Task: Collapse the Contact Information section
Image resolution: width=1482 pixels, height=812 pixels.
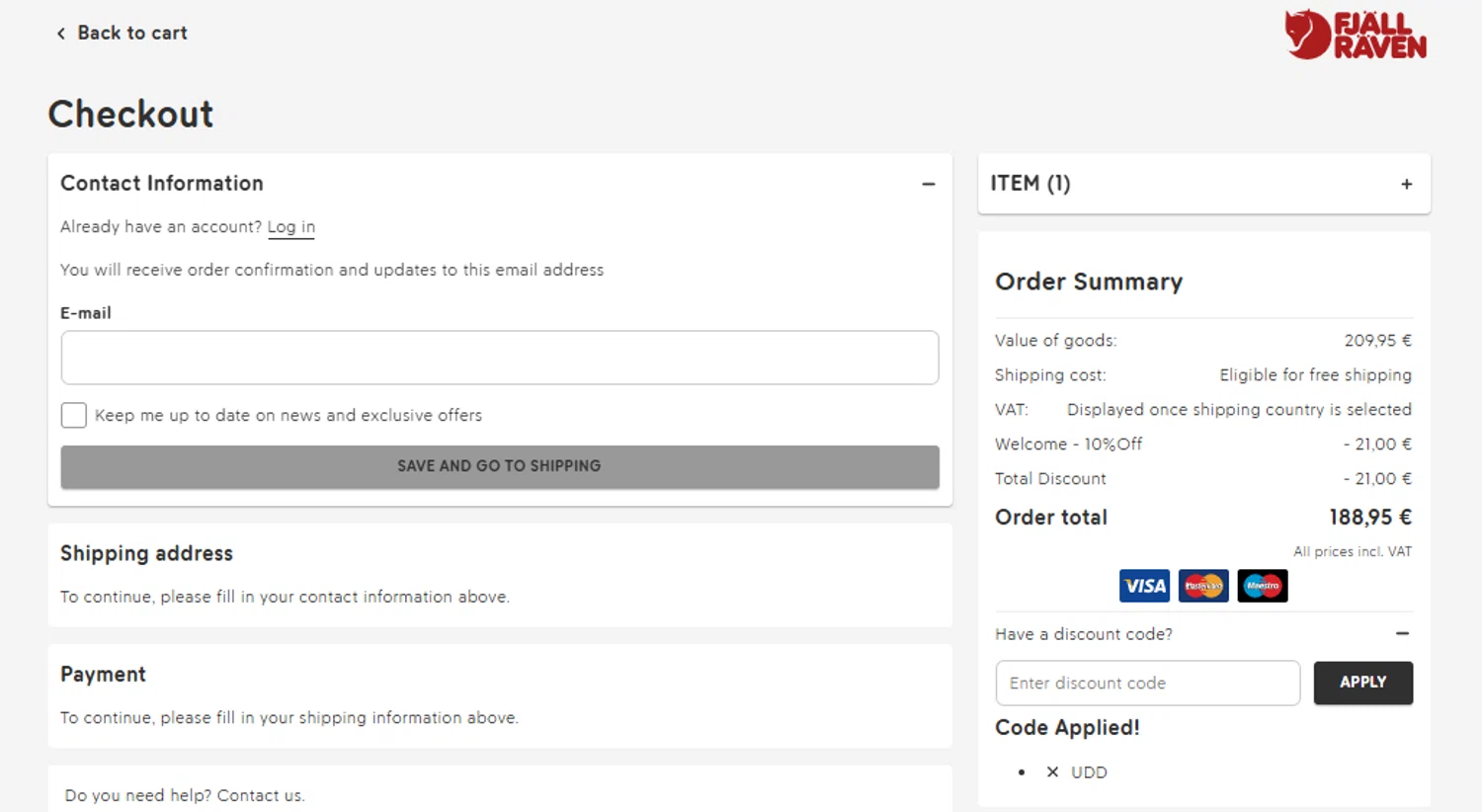Action: click(928, 184)
